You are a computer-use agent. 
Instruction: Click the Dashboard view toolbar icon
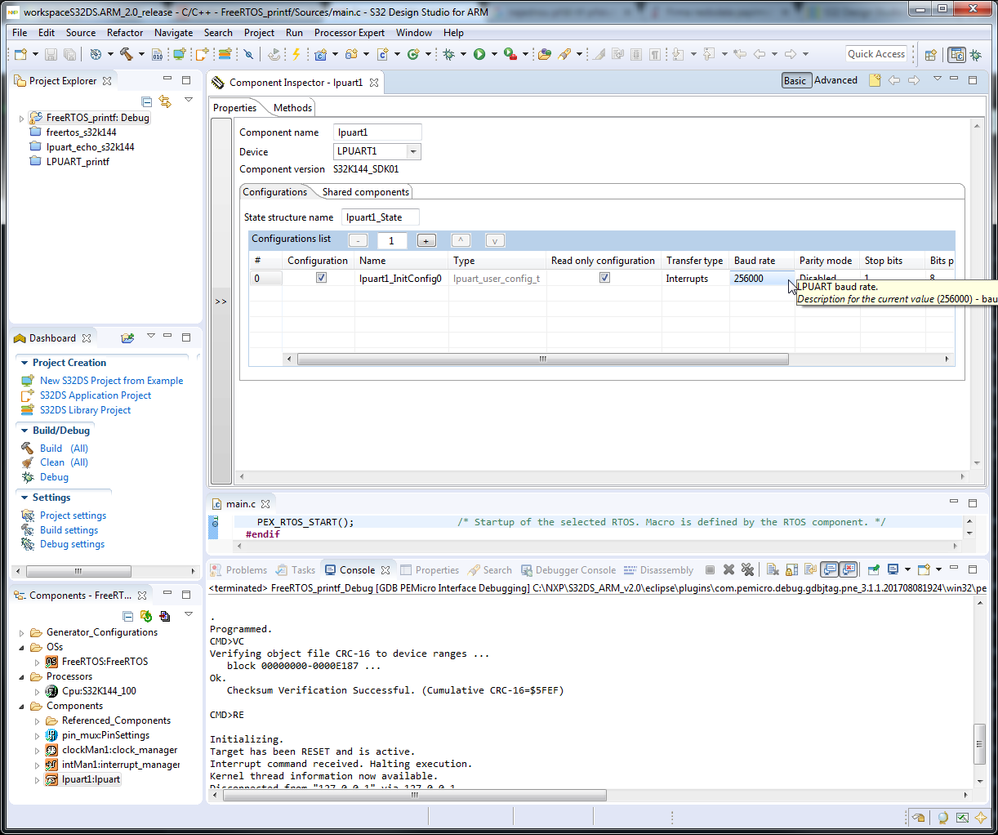[x=127, y=338]
